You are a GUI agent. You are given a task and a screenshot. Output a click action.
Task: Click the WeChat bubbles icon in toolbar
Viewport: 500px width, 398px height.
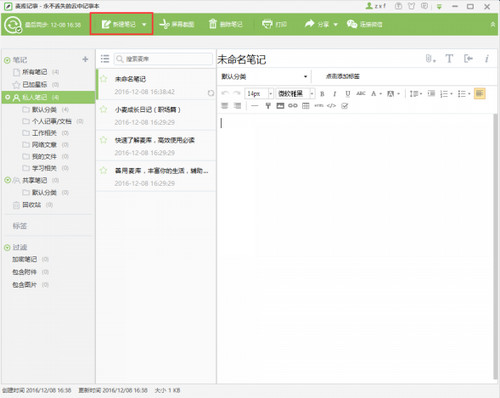click(352, 24)
